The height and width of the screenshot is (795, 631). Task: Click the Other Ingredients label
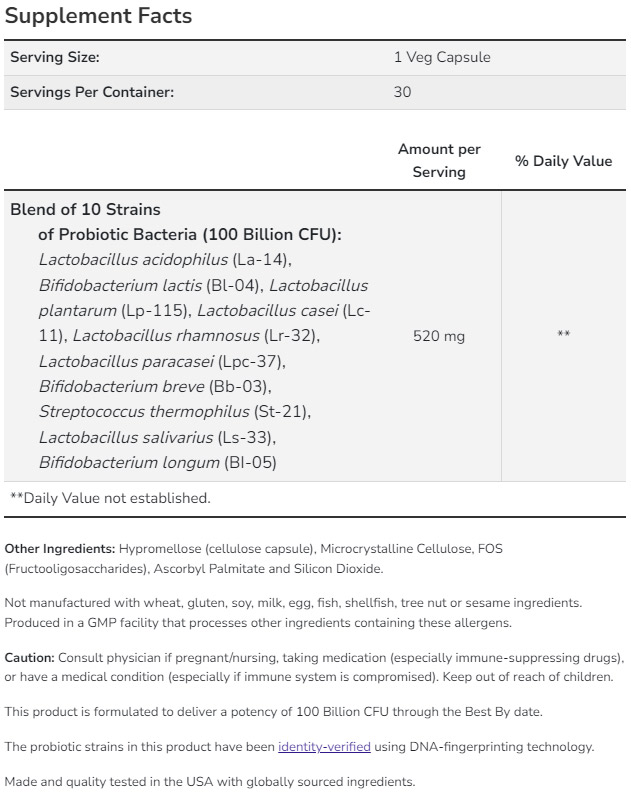pyautogui.click(x=60, y=549)
